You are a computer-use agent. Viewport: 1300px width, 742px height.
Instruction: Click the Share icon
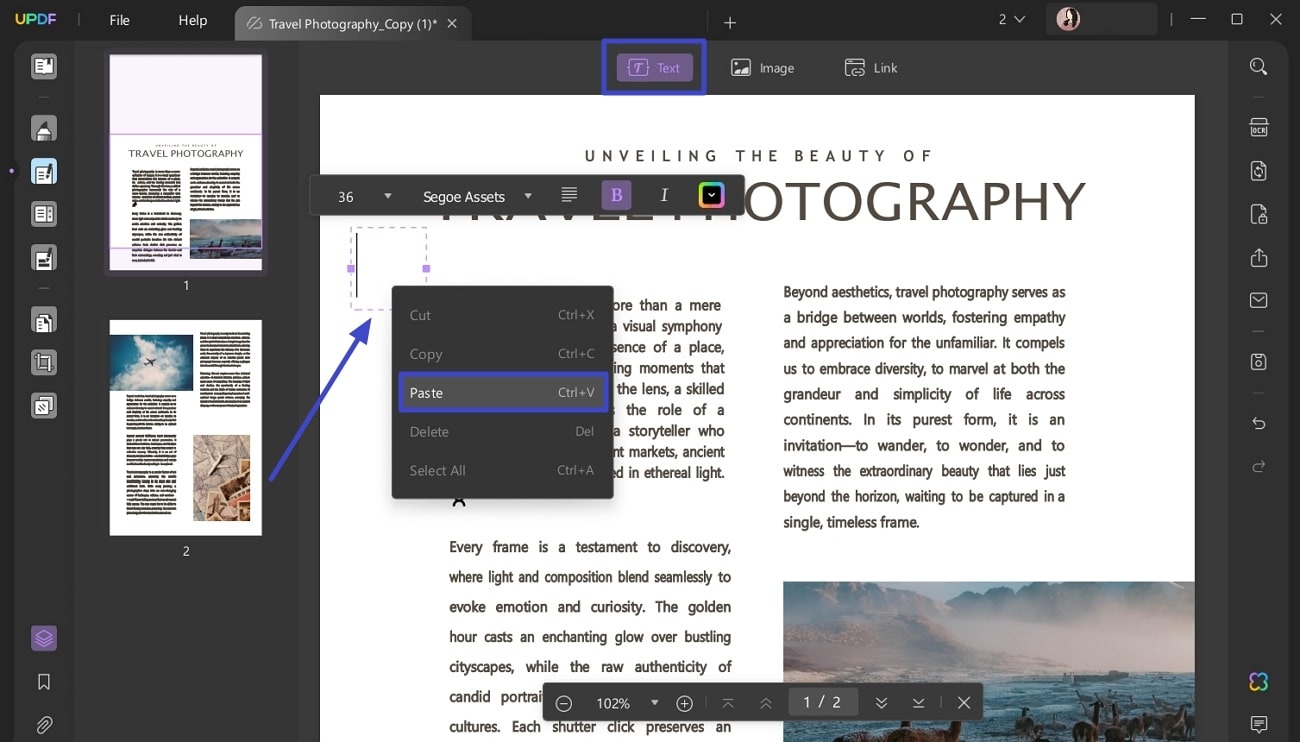click(1257, 257)
